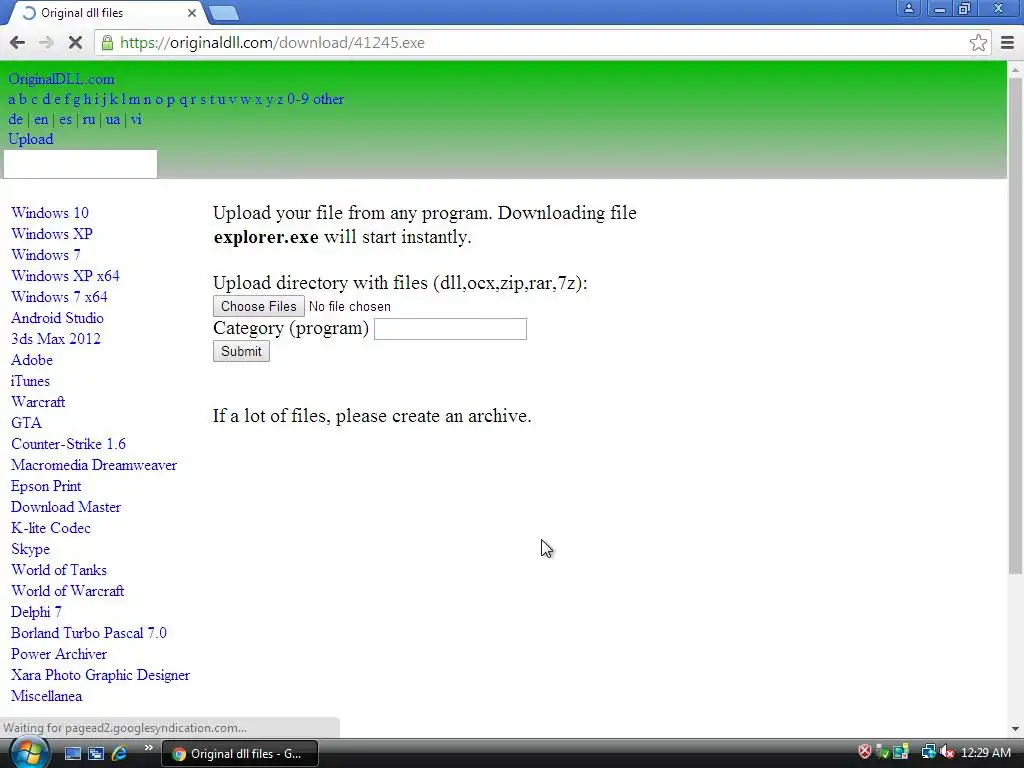Image resolution: width=1024 pixels, height=768 pixels.
Task: Open the World of Tanks link
Action: (x=59, y=570)
